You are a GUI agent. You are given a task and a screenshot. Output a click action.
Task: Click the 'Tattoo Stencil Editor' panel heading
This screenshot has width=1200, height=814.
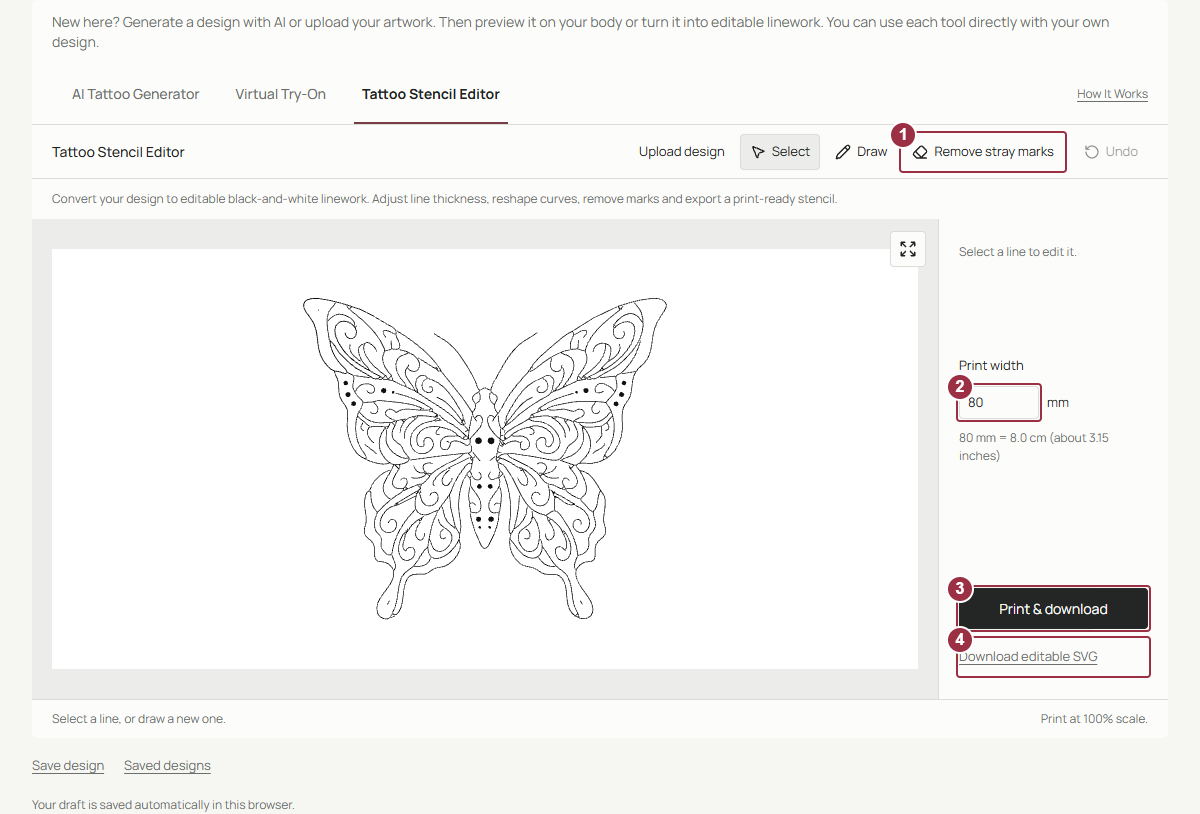point(118,152)
